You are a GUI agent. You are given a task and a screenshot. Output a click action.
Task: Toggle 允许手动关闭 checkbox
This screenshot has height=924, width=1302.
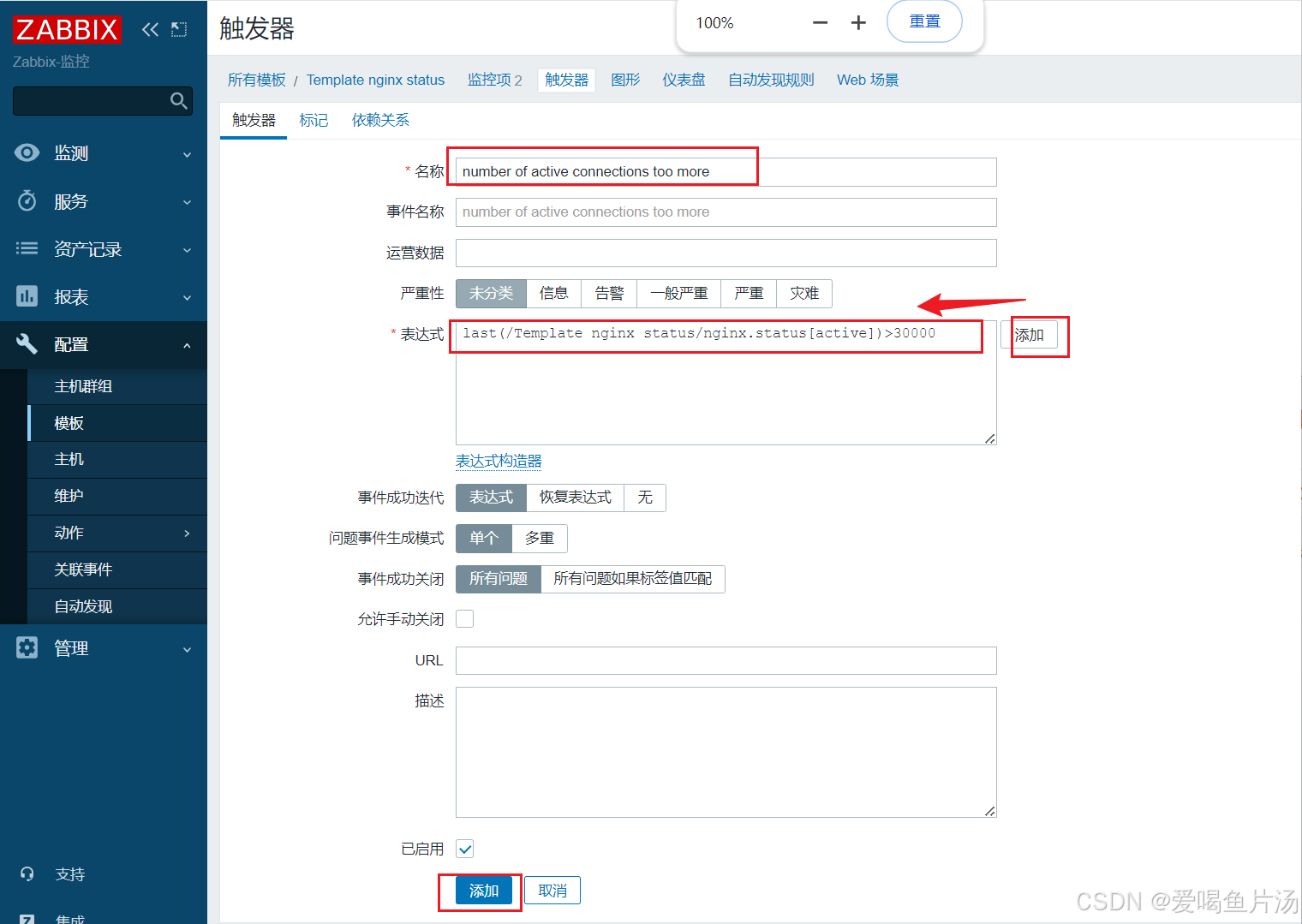tap(465, 618)
